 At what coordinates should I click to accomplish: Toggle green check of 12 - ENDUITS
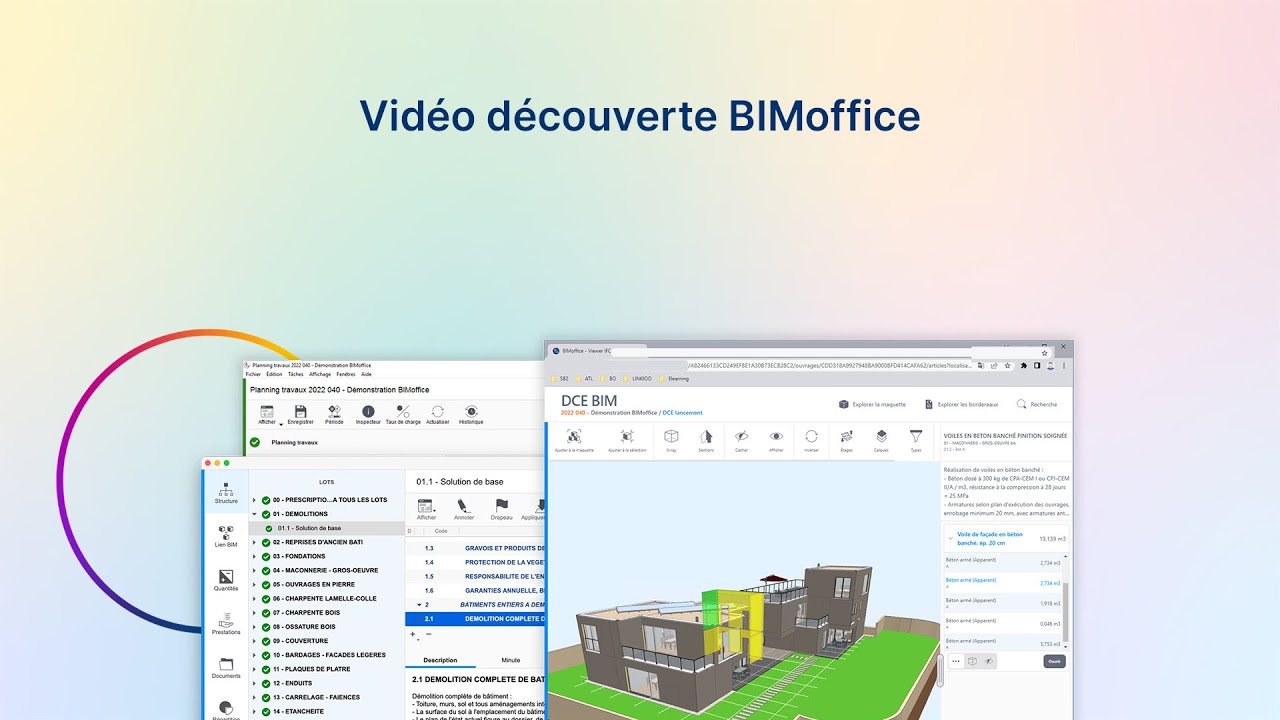tap(266, 683)
